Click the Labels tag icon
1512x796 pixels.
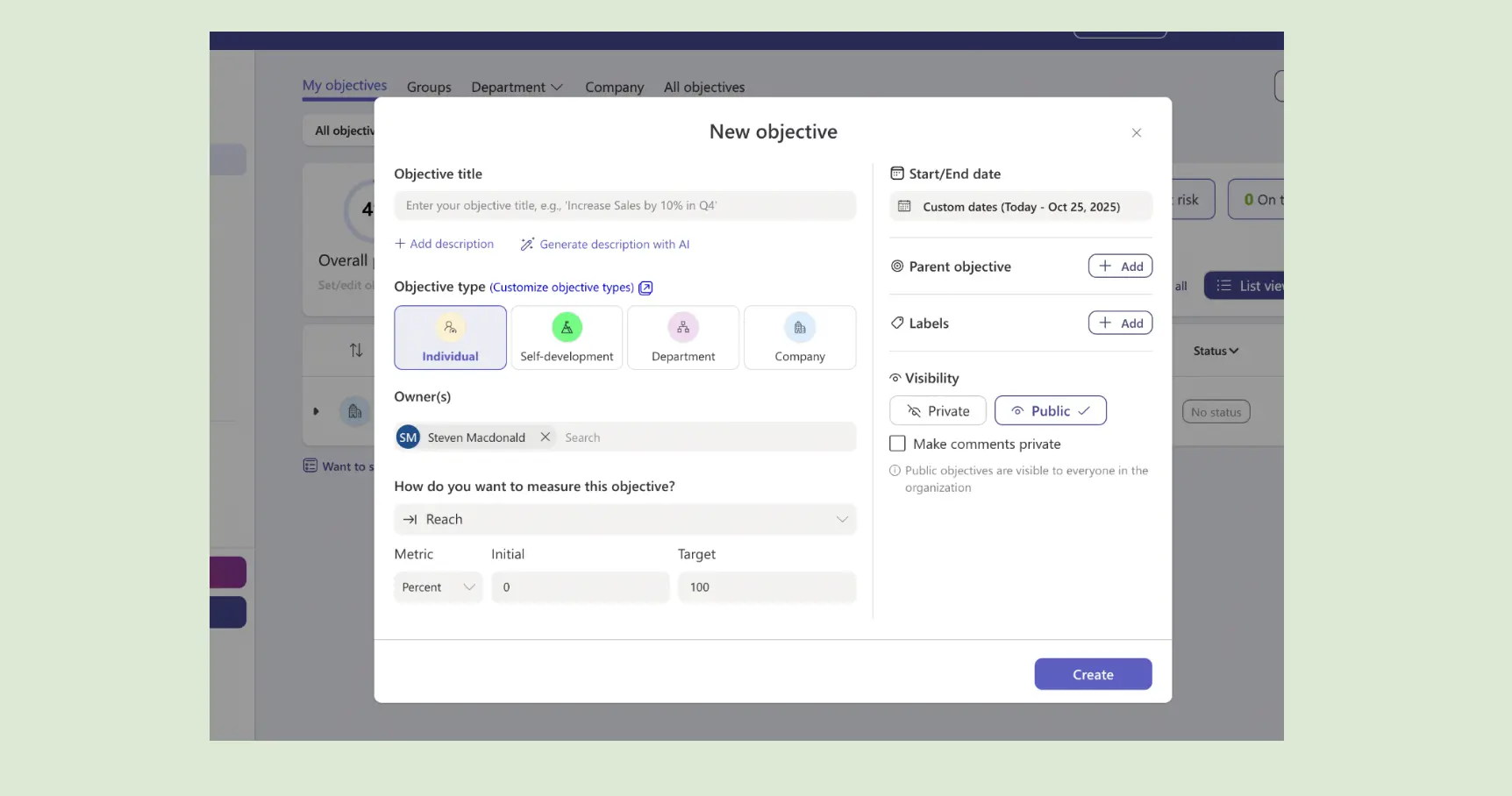click(897, 323)
